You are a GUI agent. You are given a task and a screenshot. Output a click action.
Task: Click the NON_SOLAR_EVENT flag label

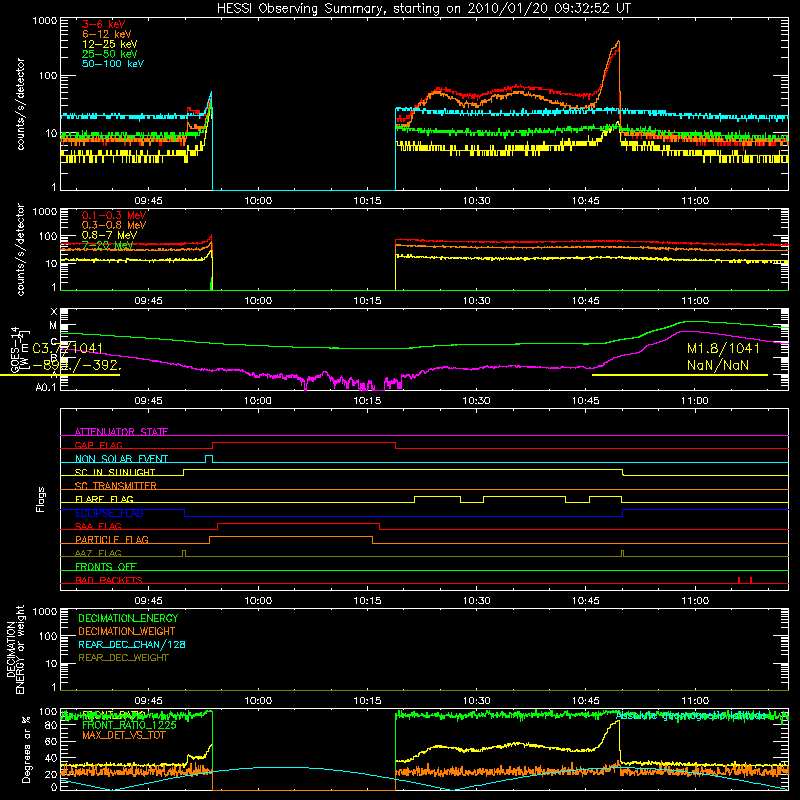(x=121, y=459)
